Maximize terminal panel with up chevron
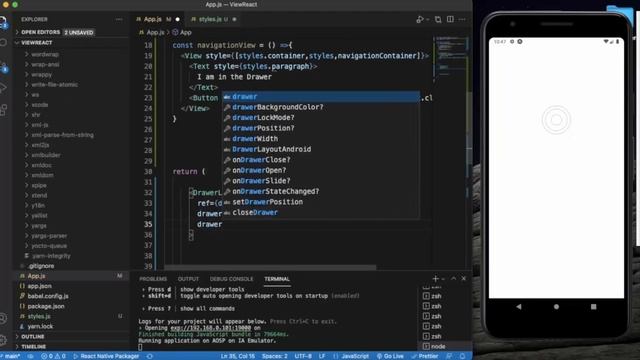640x360 pixels. 453,278
